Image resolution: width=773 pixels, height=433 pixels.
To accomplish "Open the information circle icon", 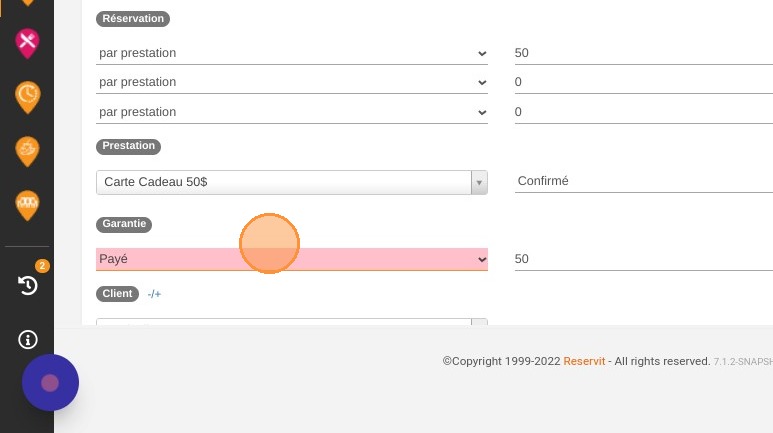I will [x=28, y=339].
